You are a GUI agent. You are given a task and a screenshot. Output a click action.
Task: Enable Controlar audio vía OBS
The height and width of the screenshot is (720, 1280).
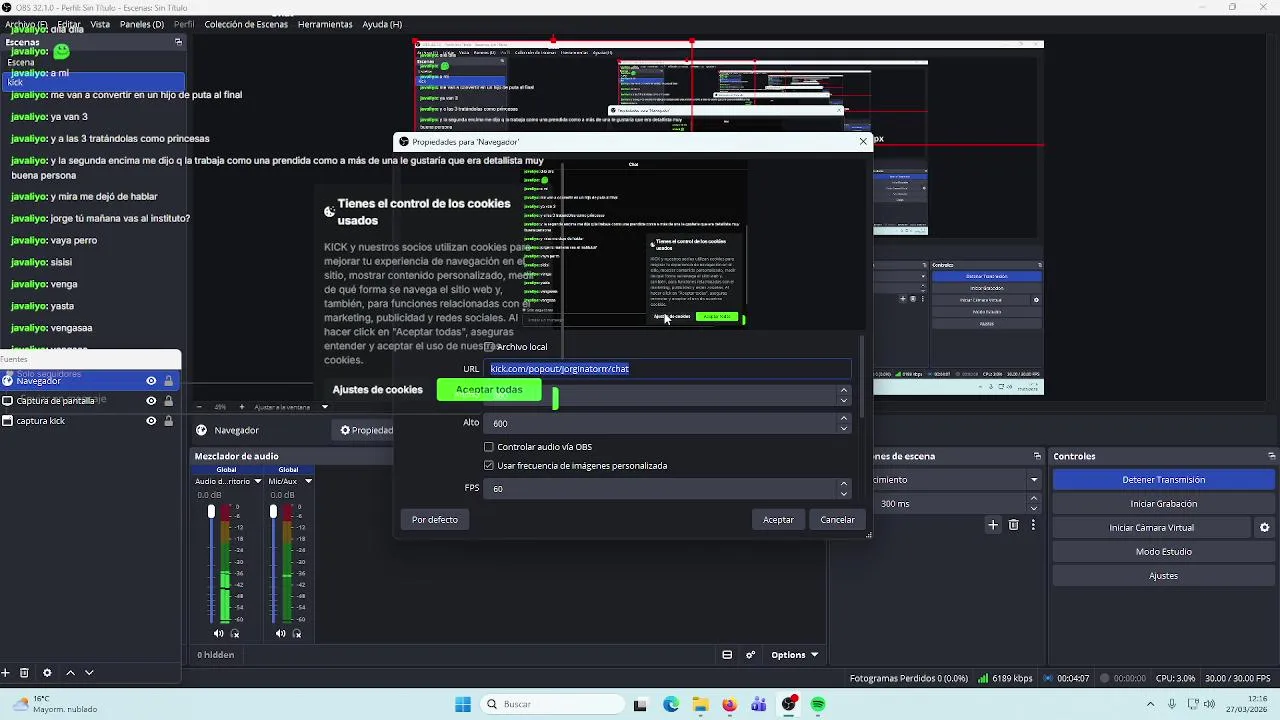[x=489, y=447]
